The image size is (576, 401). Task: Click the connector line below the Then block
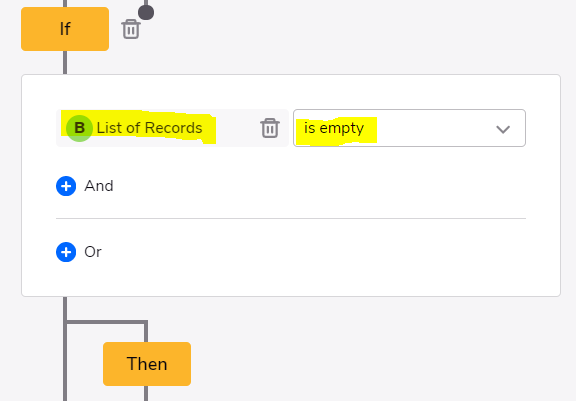(x=146, y=393)
